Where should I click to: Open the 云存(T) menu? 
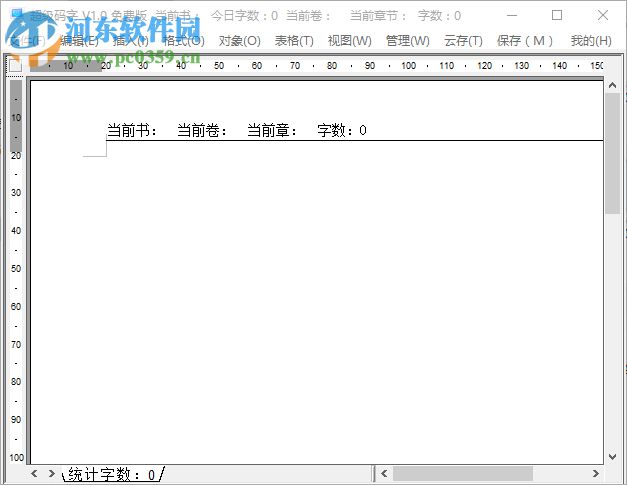pos(463,41)
